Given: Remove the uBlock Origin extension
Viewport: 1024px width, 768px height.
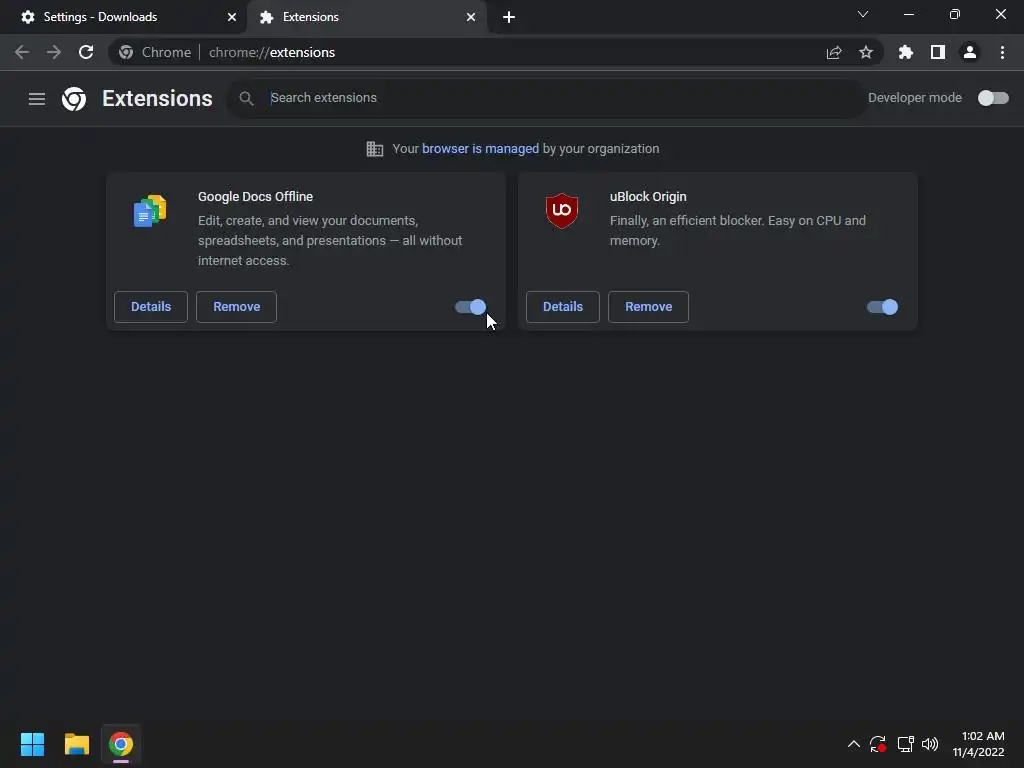Looking at the screenshot, I should point(648,307).
